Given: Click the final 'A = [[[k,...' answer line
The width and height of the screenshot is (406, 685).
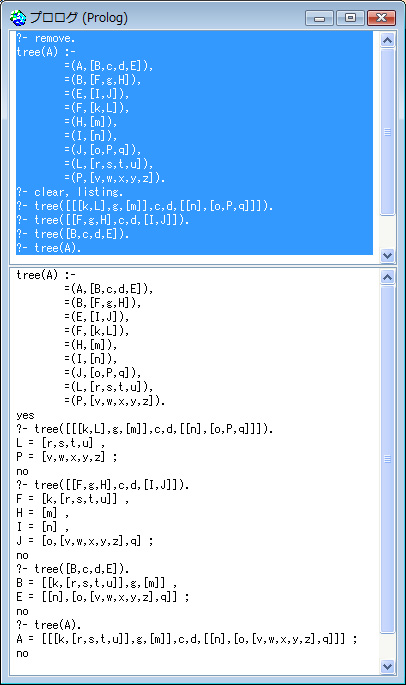Looking at the screenshot, I should tap(187, 639).
